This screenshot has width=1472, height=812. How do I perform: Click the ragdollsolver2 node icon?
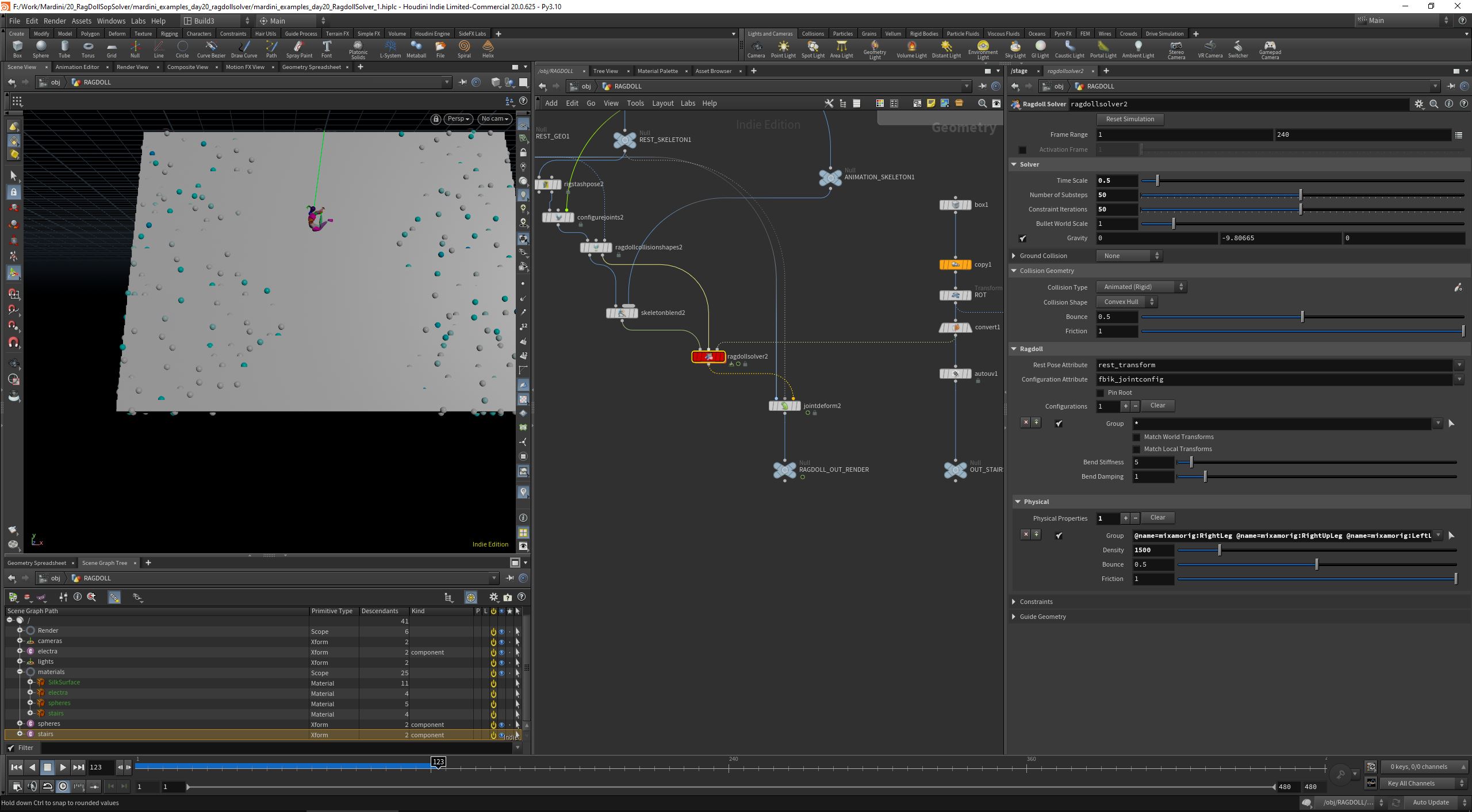708,357
